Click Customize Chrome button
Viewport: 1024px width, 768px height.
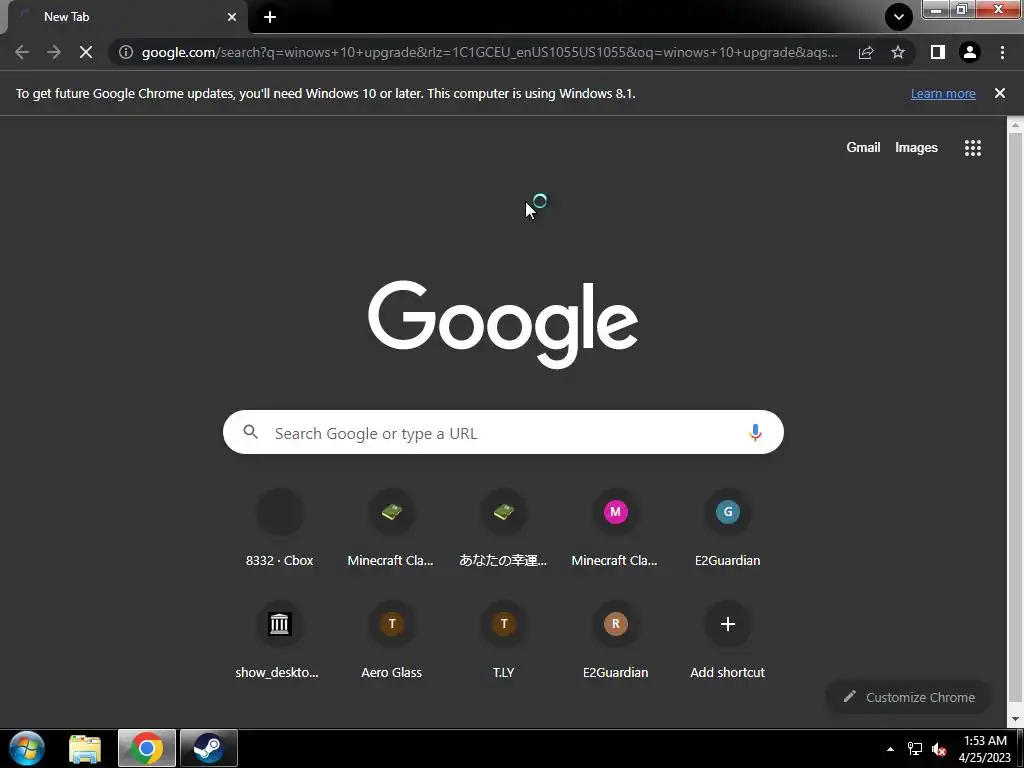point(908,697)
